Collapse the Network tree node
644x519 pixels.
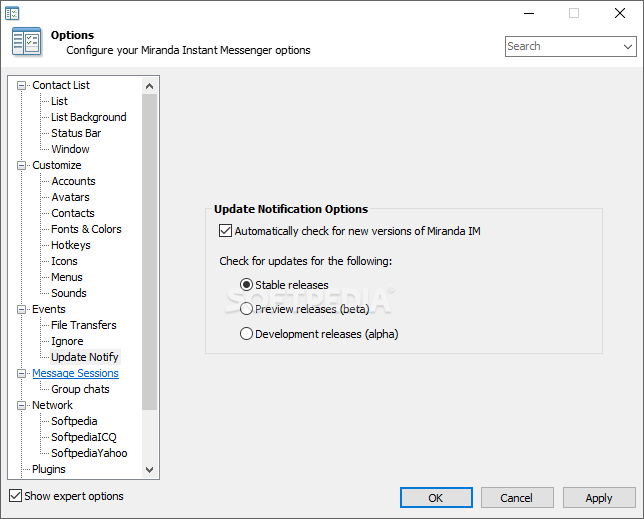pyautogui.click(x=21, y=406)
